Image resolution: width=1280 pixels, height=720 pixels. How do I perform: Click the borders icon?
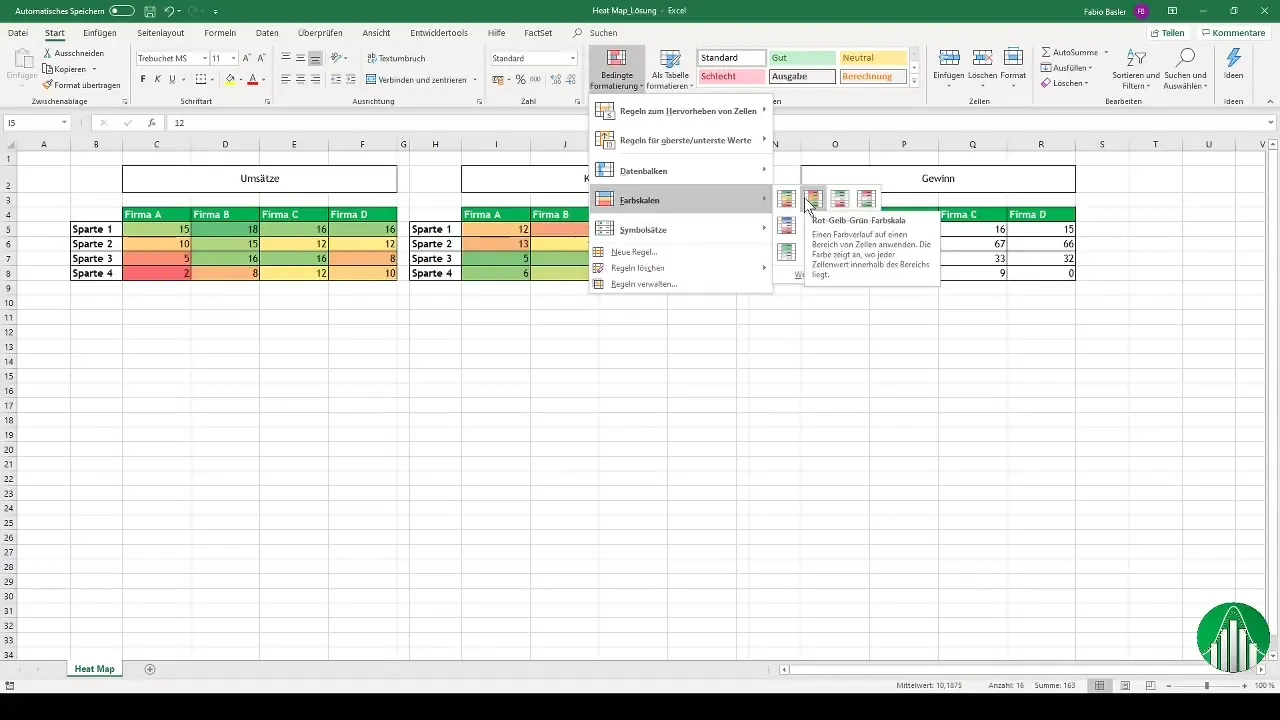click(201, 79)
